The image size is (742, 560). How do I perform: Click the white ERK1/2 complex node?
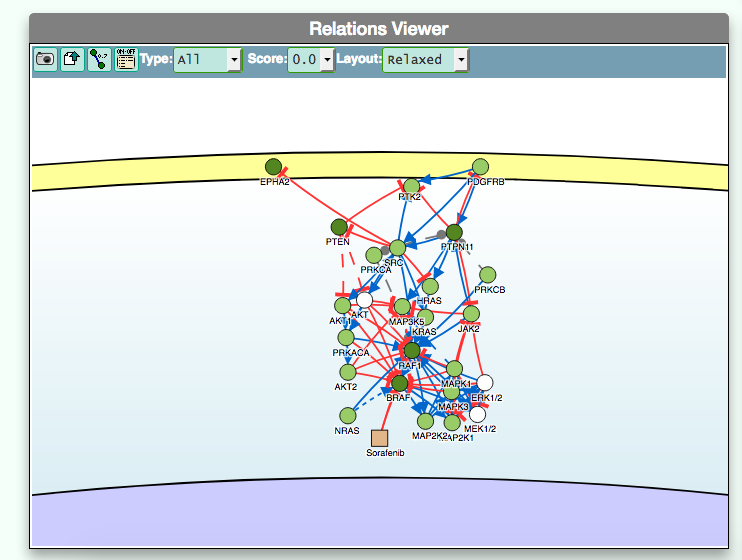coord(485,382)
